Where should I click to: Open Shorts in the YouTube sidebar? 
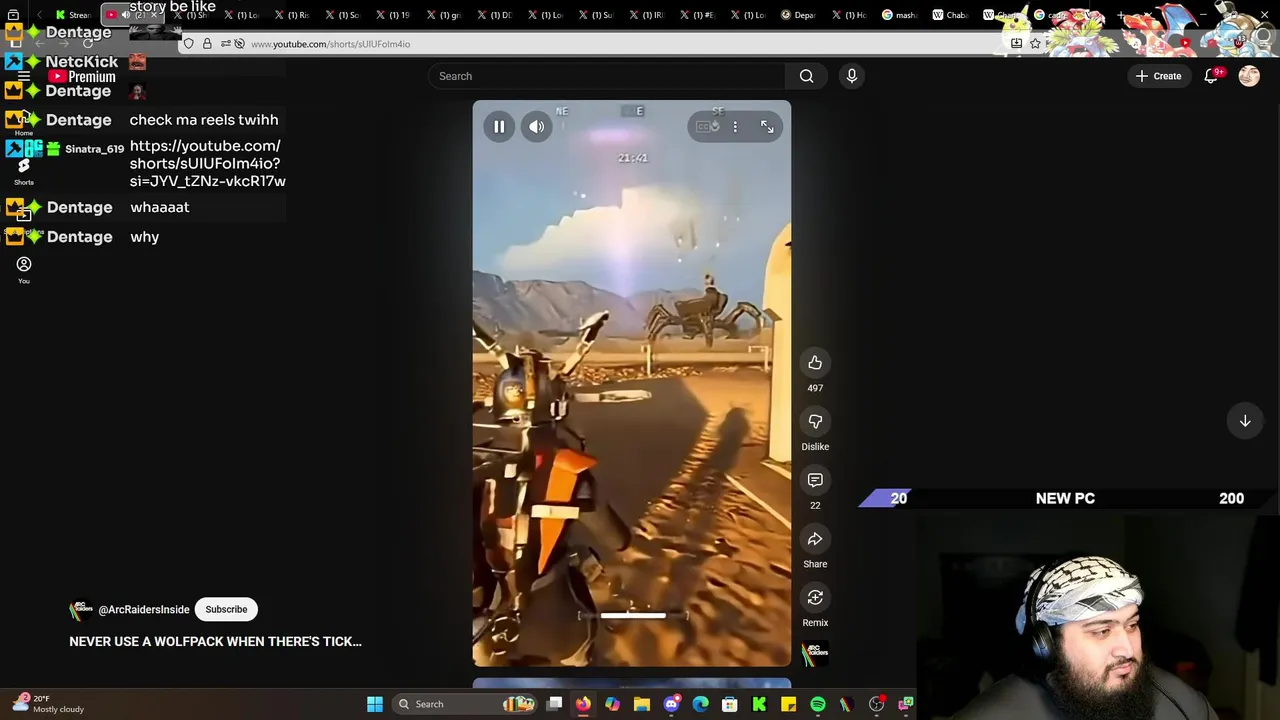[x=24, y=172]
